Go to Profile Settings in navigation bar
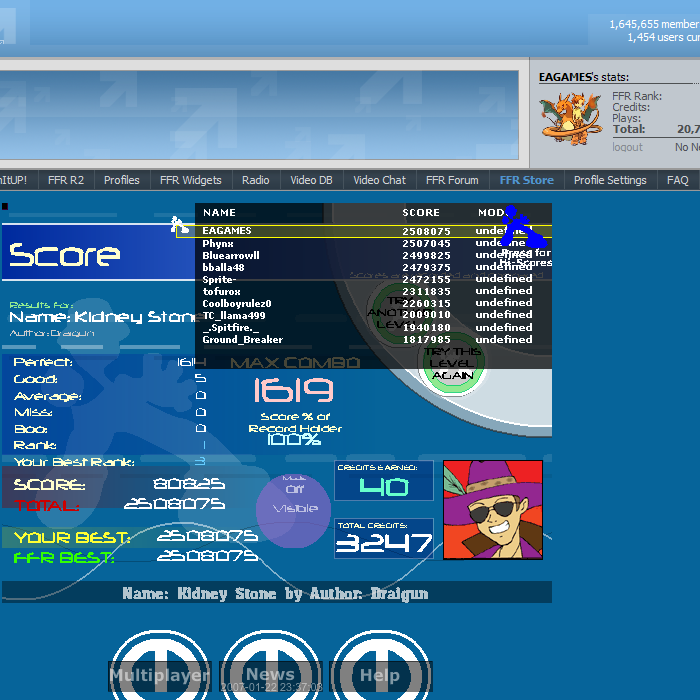Viewport: 700px width, 700px height. [x=610, y=180]
